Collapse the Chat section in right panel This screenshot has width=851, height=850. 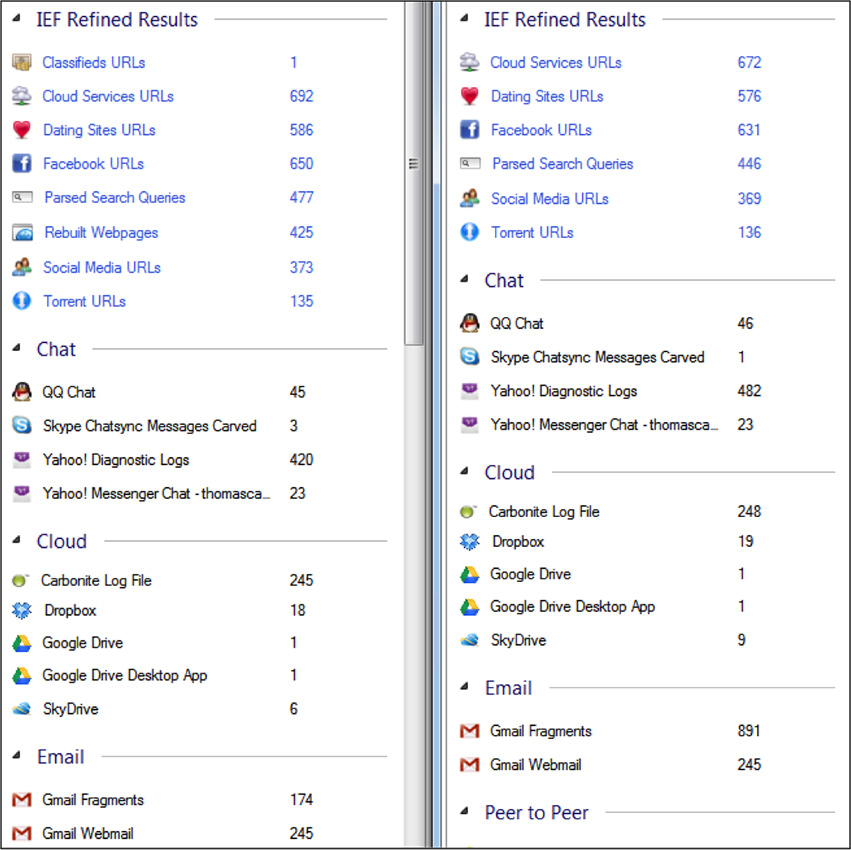pyautogui.click(x=464, y=279)
